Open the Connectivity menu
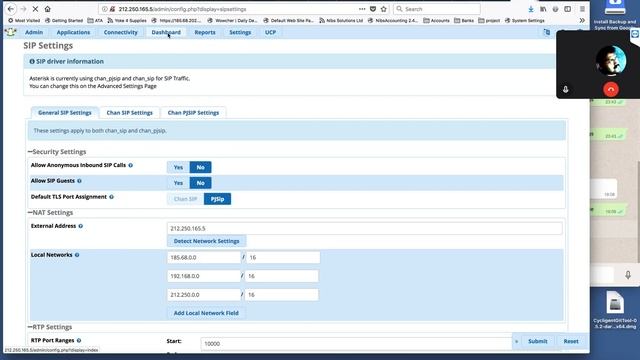The image size is (640, 360). (120, 32)
